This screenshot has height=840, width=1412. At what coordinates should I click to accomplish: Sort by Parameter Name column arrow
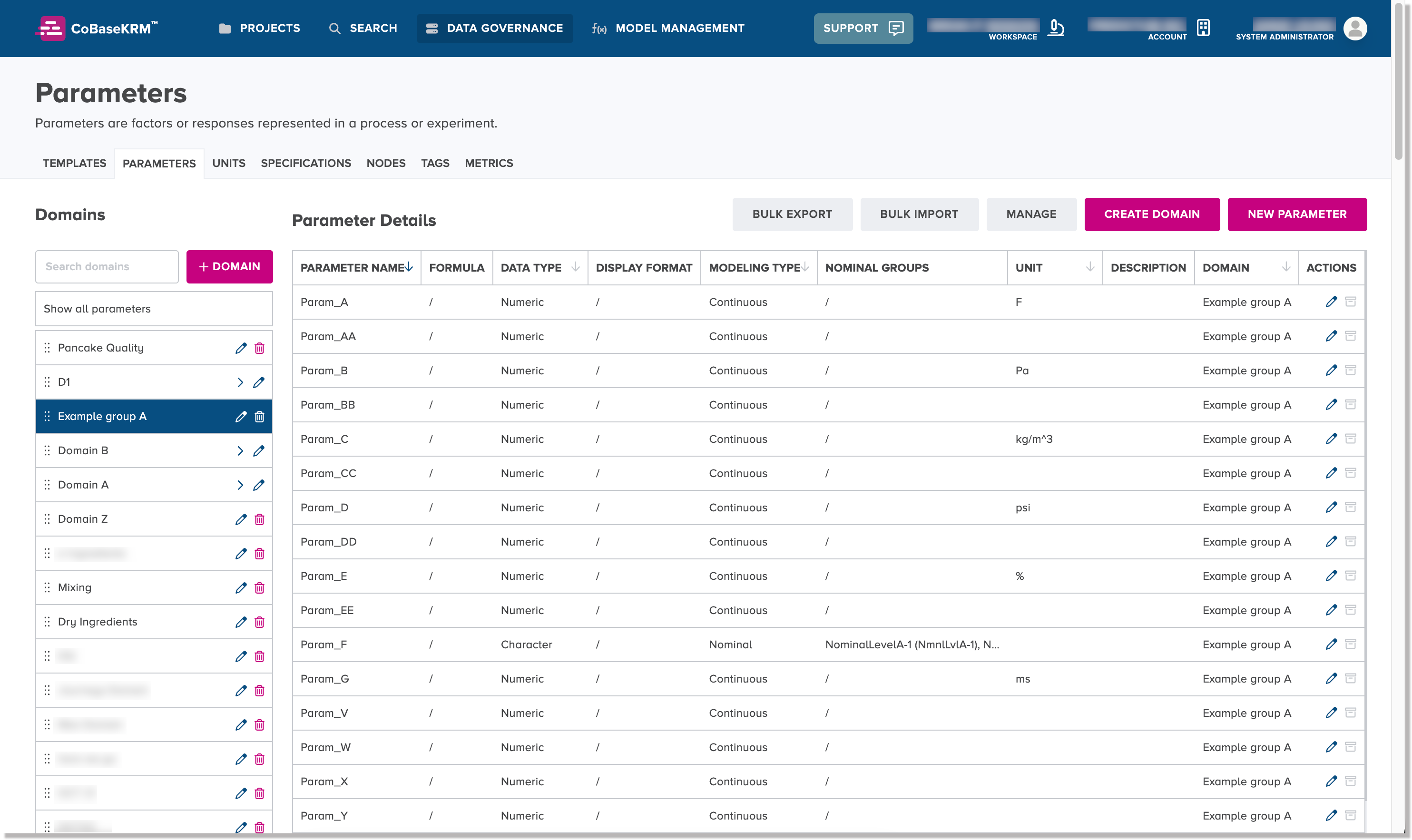409,267
